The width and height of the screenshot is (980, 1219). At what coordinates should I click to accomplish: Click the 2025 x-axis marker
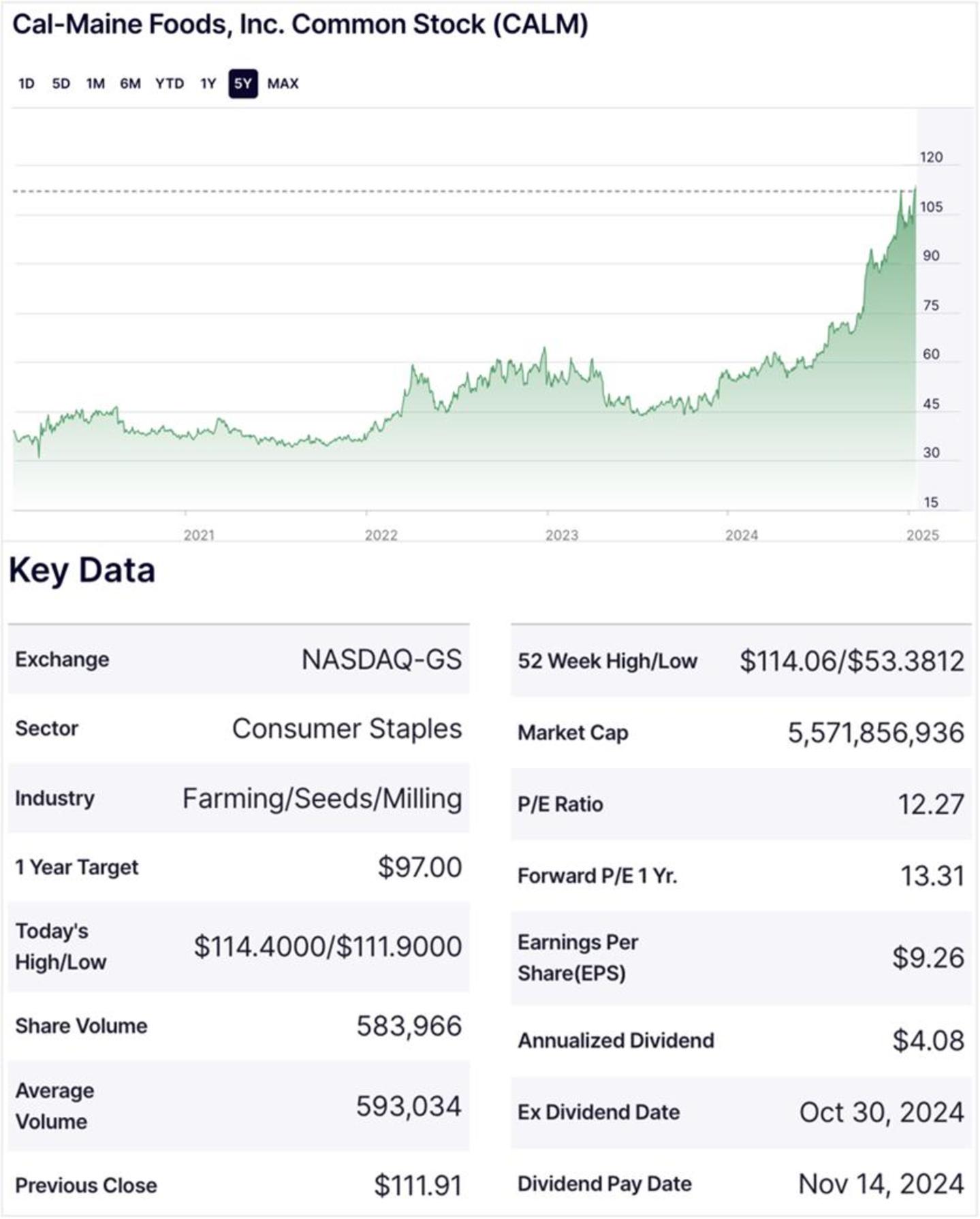pyautogui.click(x=922, y=535)
